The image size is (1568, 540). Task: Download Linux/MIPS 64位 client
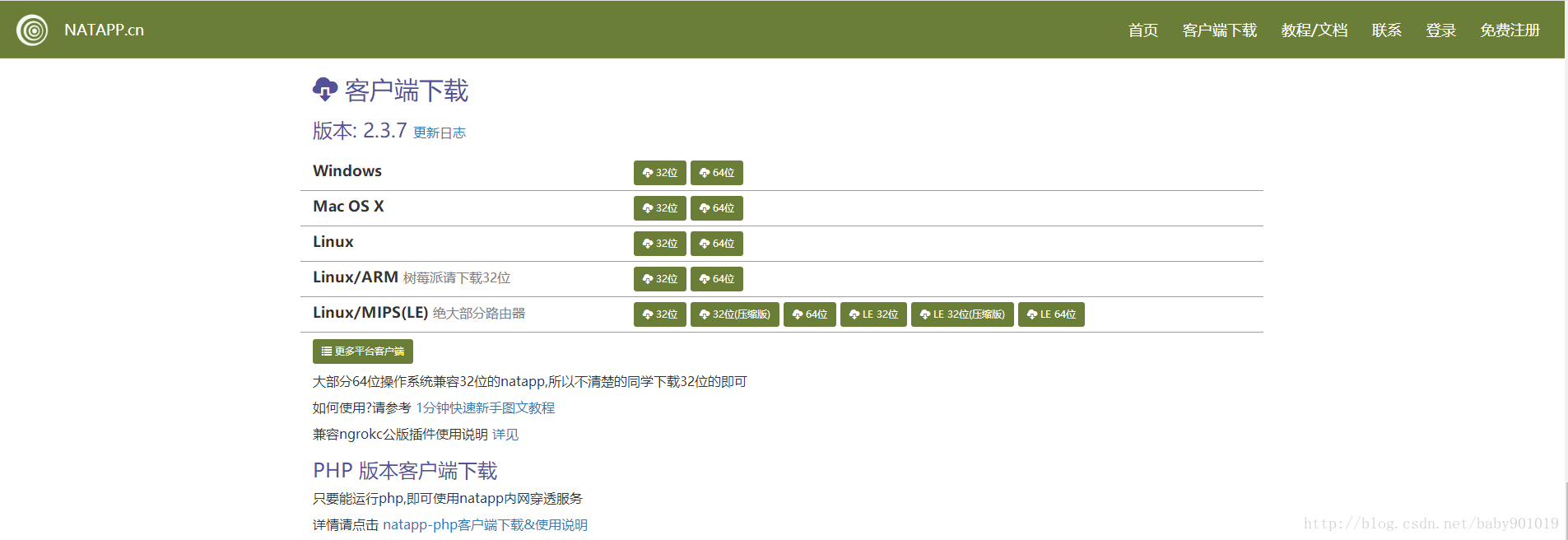click(809, 314)
